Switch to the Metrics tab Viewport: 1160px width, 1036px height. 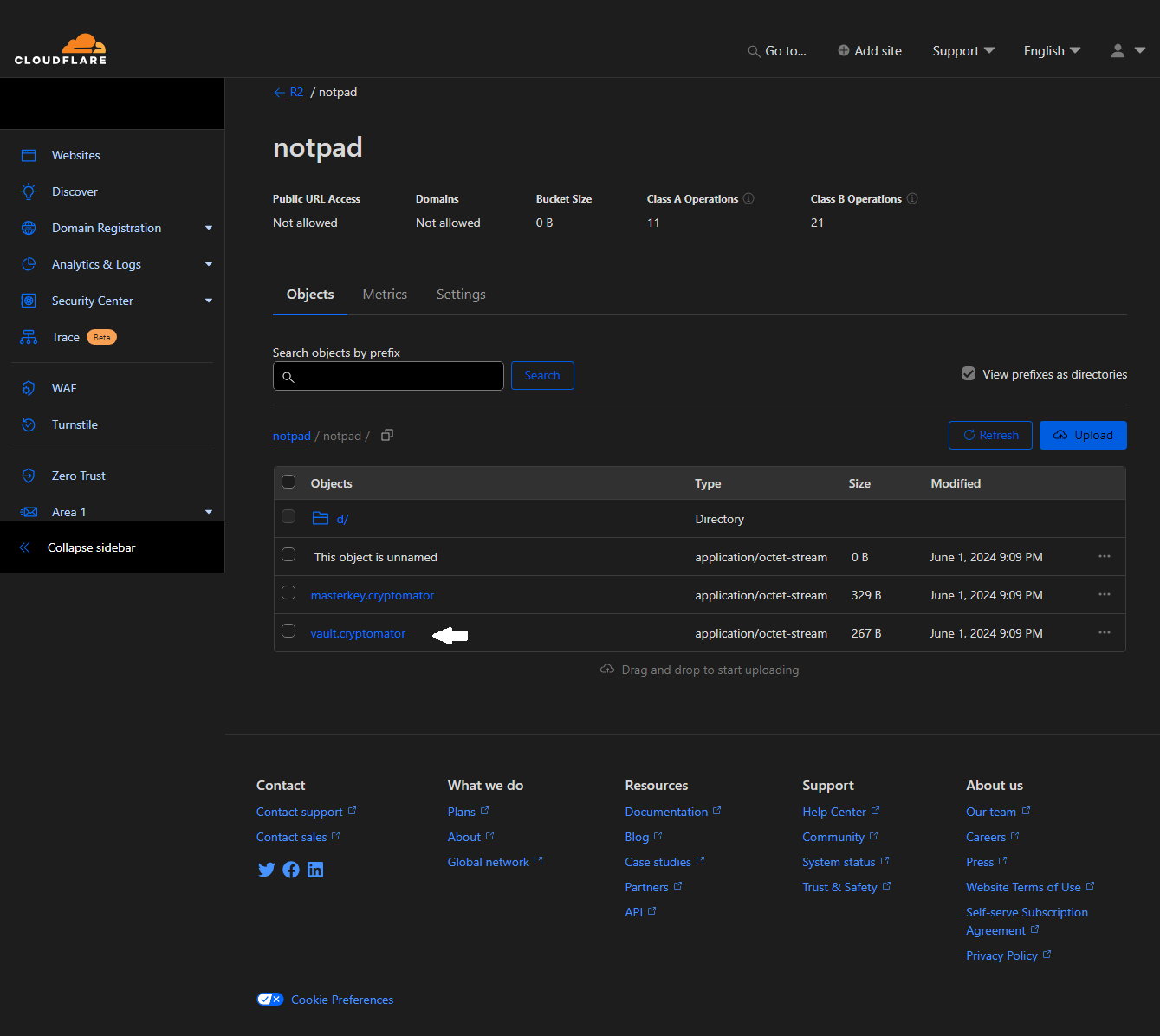(x=385, y=295)
